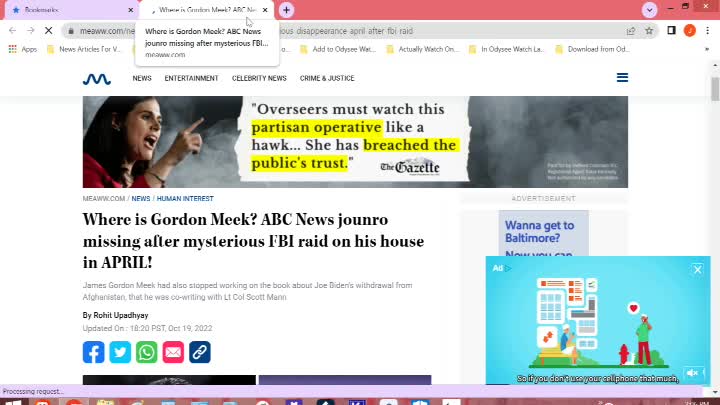The width and height of the screenshot is (720, 405).
Task: Open the Chrome profile avatar
Action: click(690, 30)
